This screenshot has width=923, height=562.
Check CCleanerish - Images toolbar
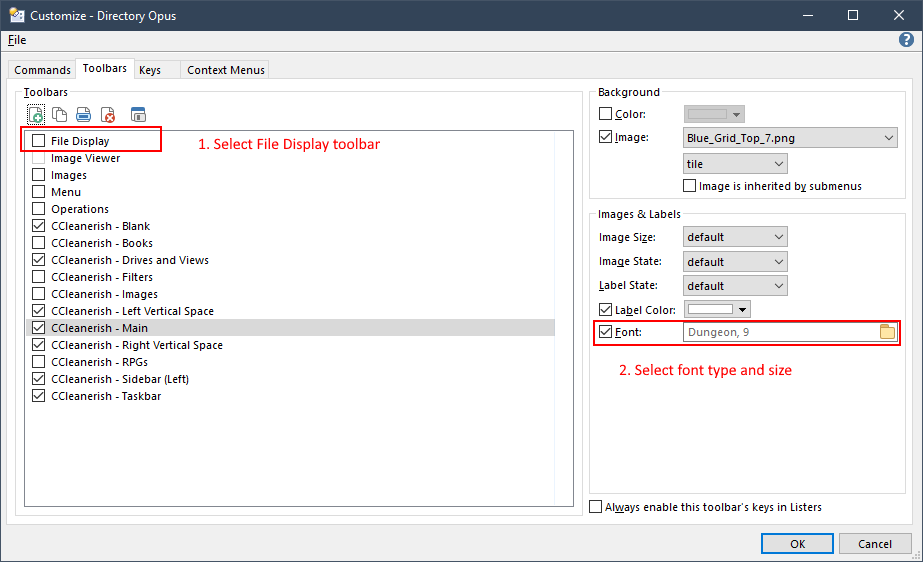[x=38, y=294]
